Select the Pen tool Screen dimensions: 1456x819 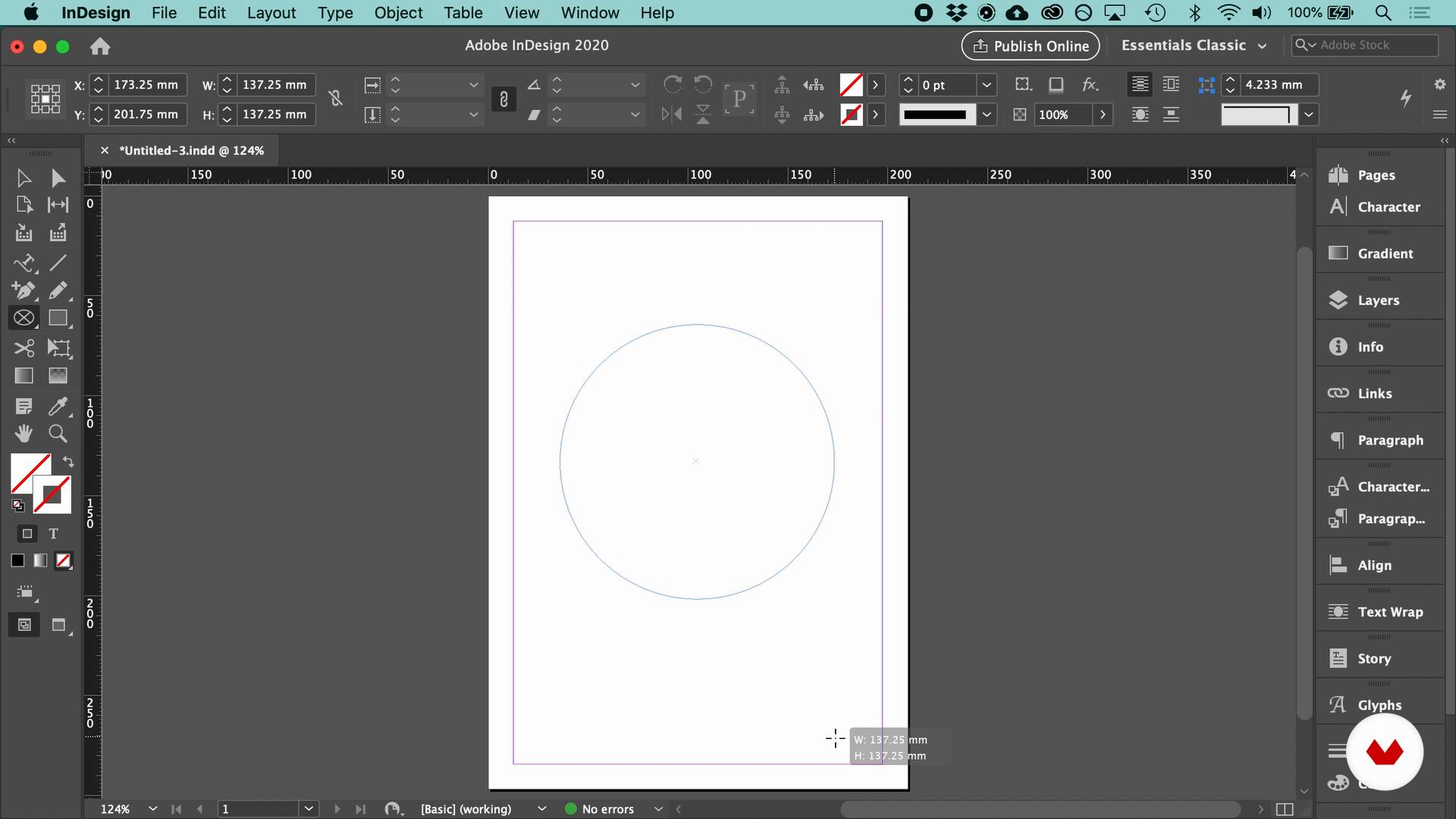pyautogui.click(x=24, y=290)
